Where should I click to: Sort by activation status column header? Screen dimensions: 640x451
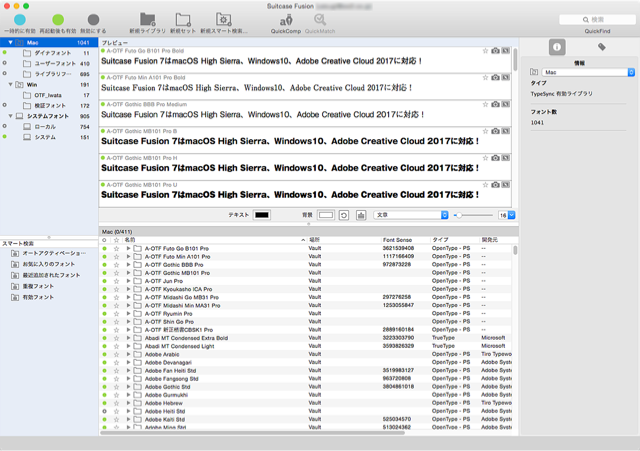pos(104,240)
